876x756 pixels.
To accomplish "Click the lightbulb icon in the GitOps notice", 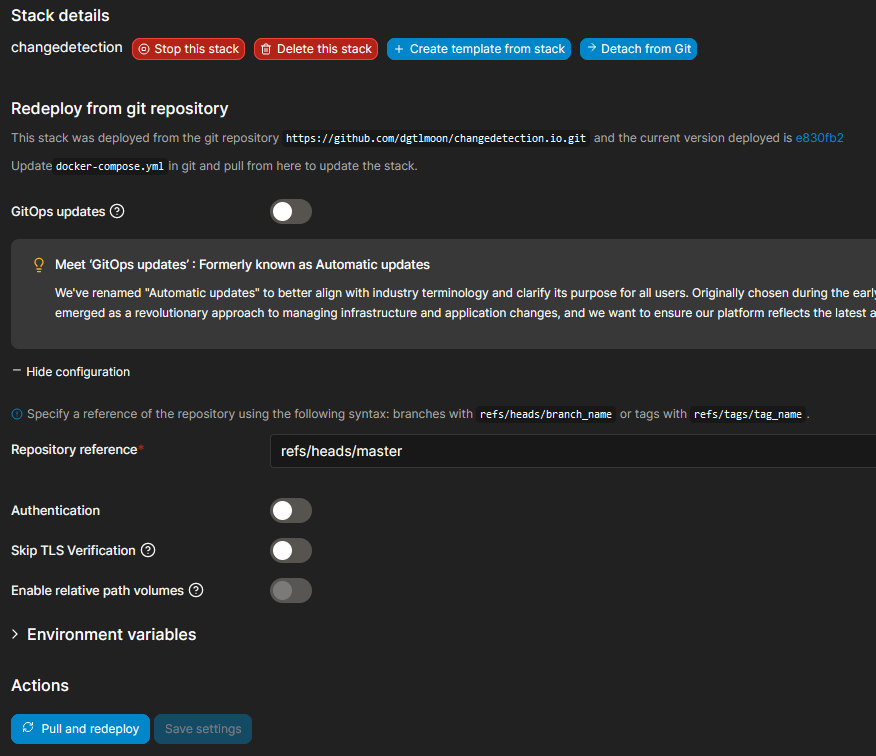I will pos(38,265).
